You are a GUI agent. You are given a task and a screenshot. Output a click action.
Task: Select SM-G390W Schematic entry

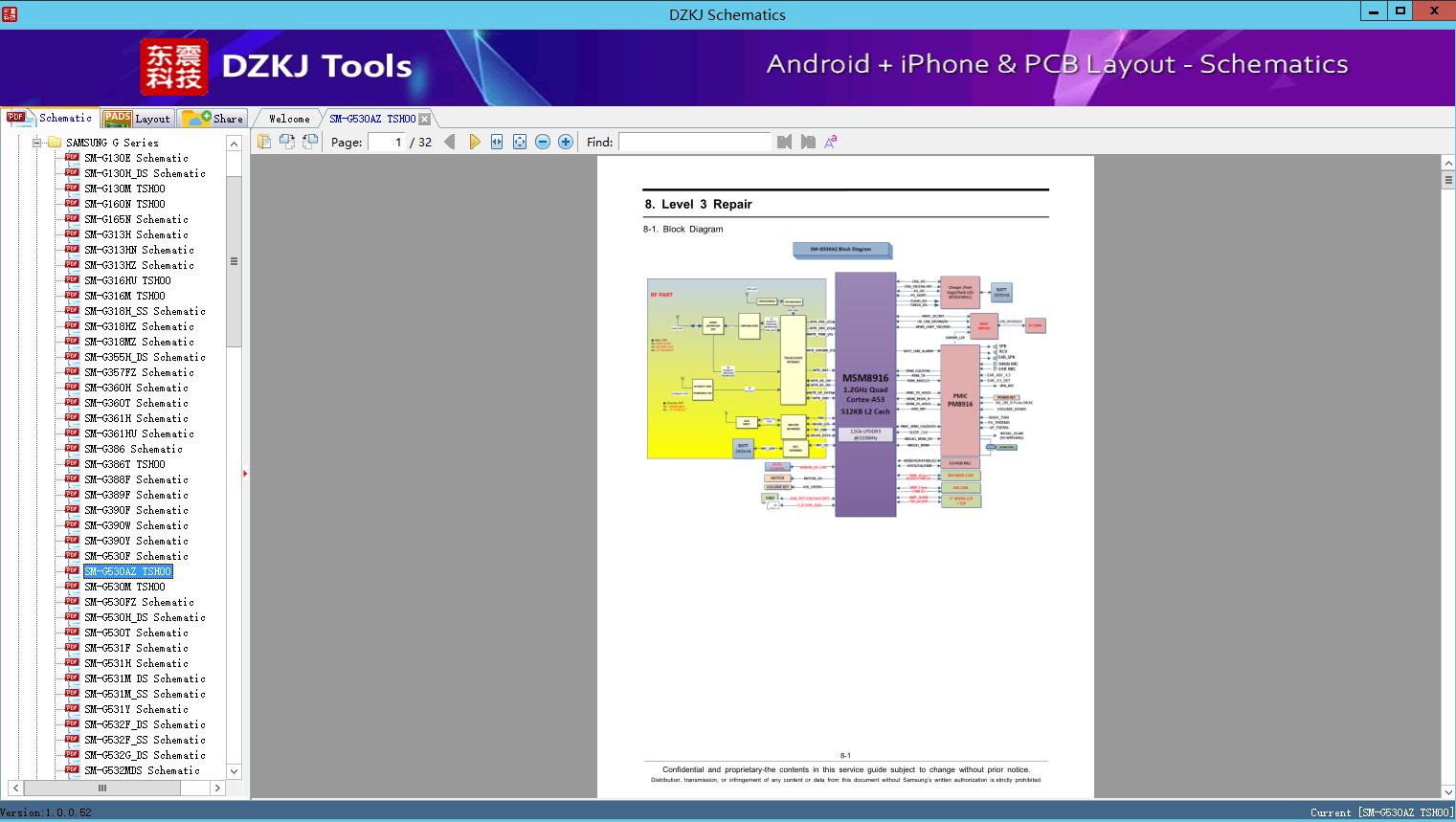click(136, 525)
